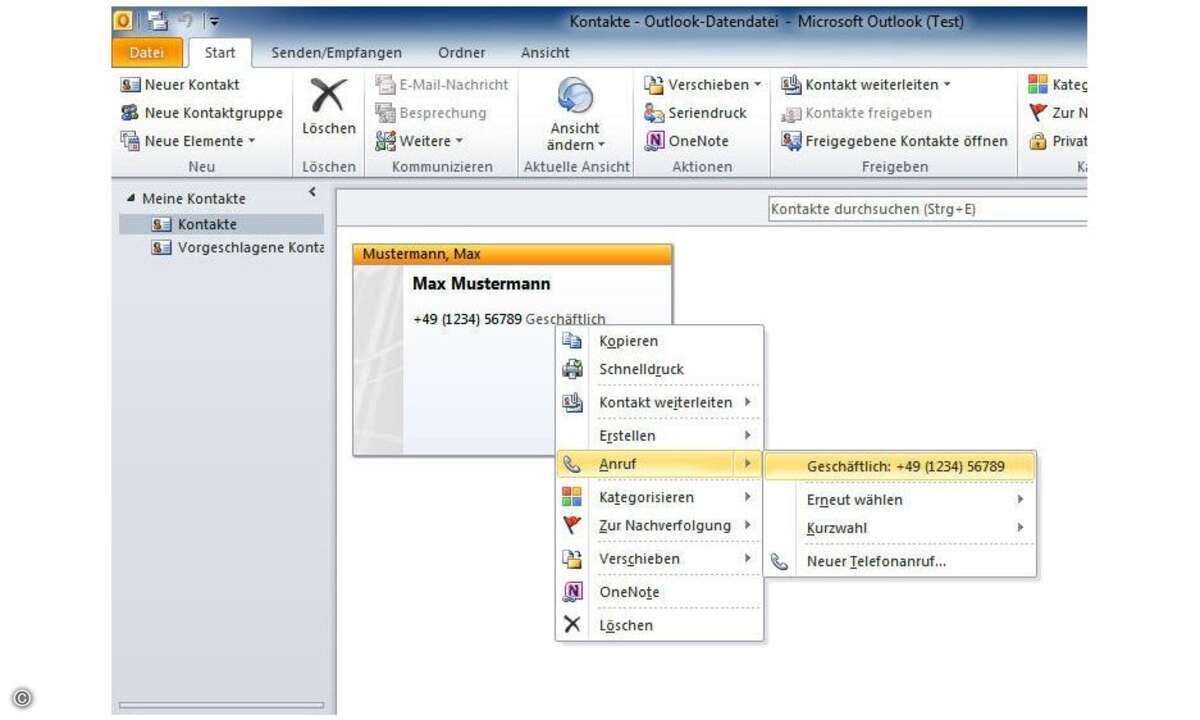Open Kontakt weiterleiten context submenu
Screen dimensions: 1200x720
[659, 402]
